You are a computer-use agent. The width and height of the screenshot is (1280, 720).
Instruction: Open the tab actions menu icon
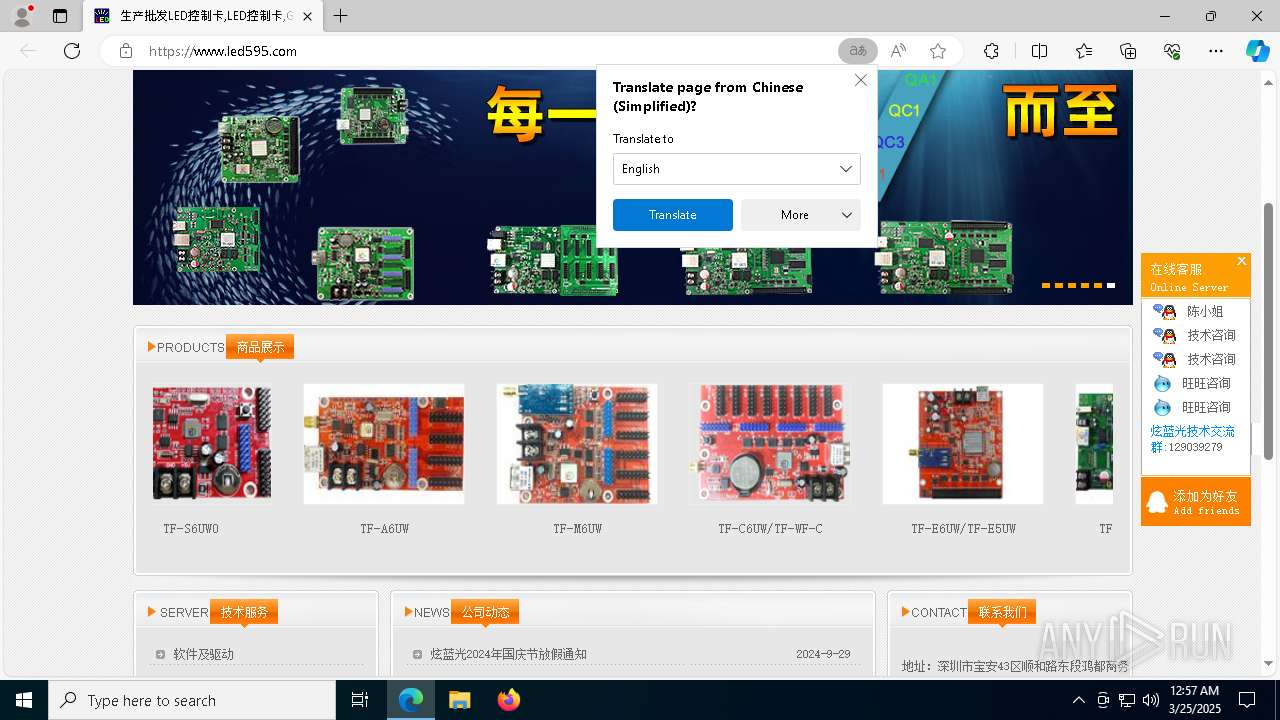pos(60,16)
